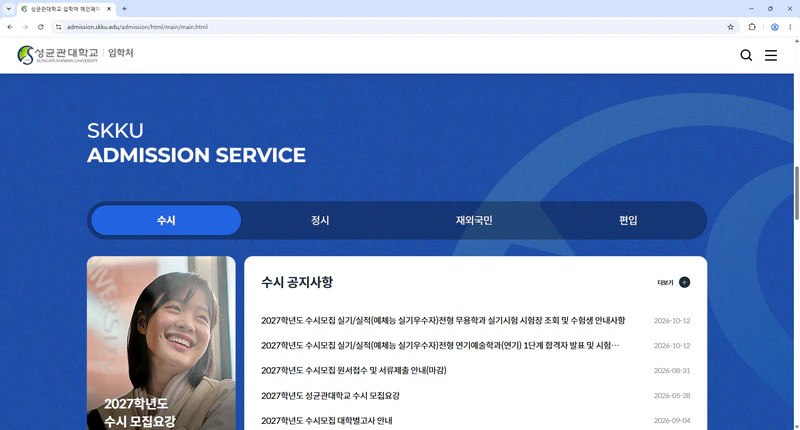Click the date 2026-05-28
800x430 pixels.
pos(672,395)
